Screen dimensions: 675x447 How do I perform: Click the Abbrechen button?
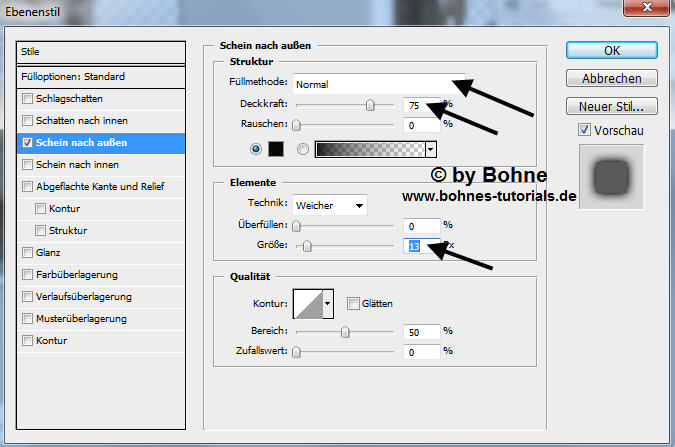tap(611, 78)
